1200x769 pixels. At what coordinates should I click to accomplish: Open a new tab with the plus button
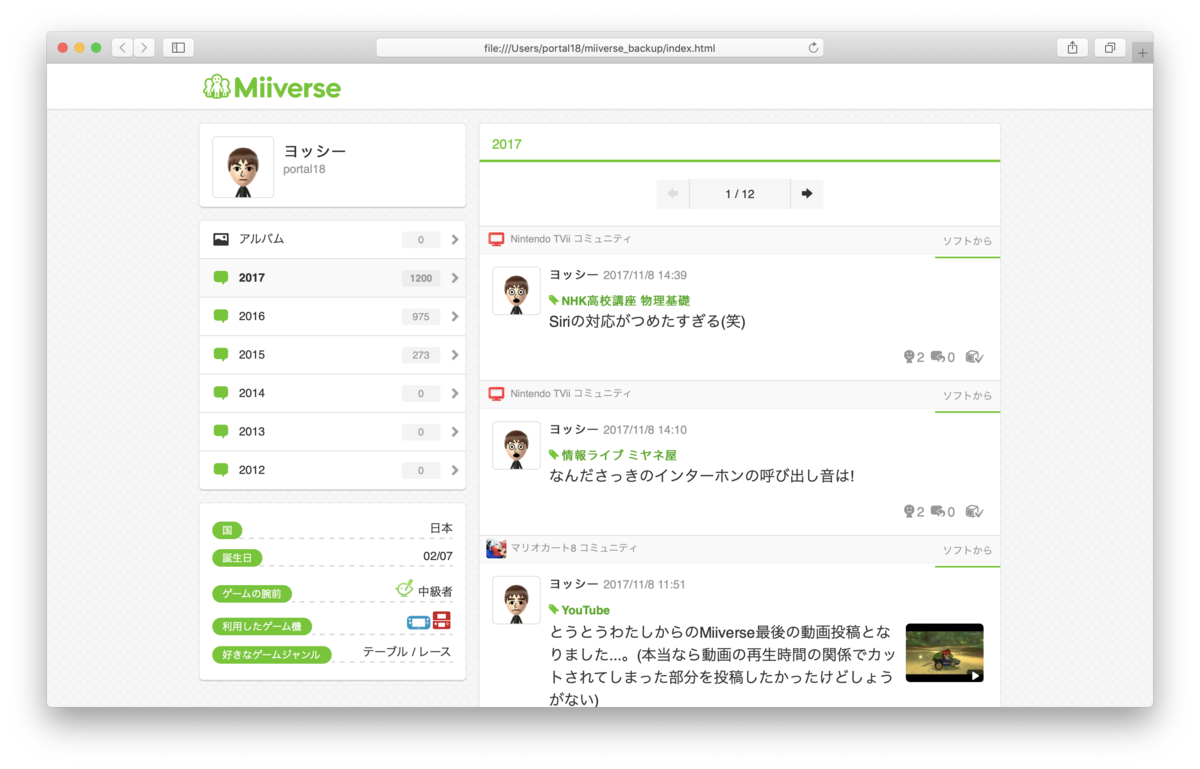(x=1142, y=53)
